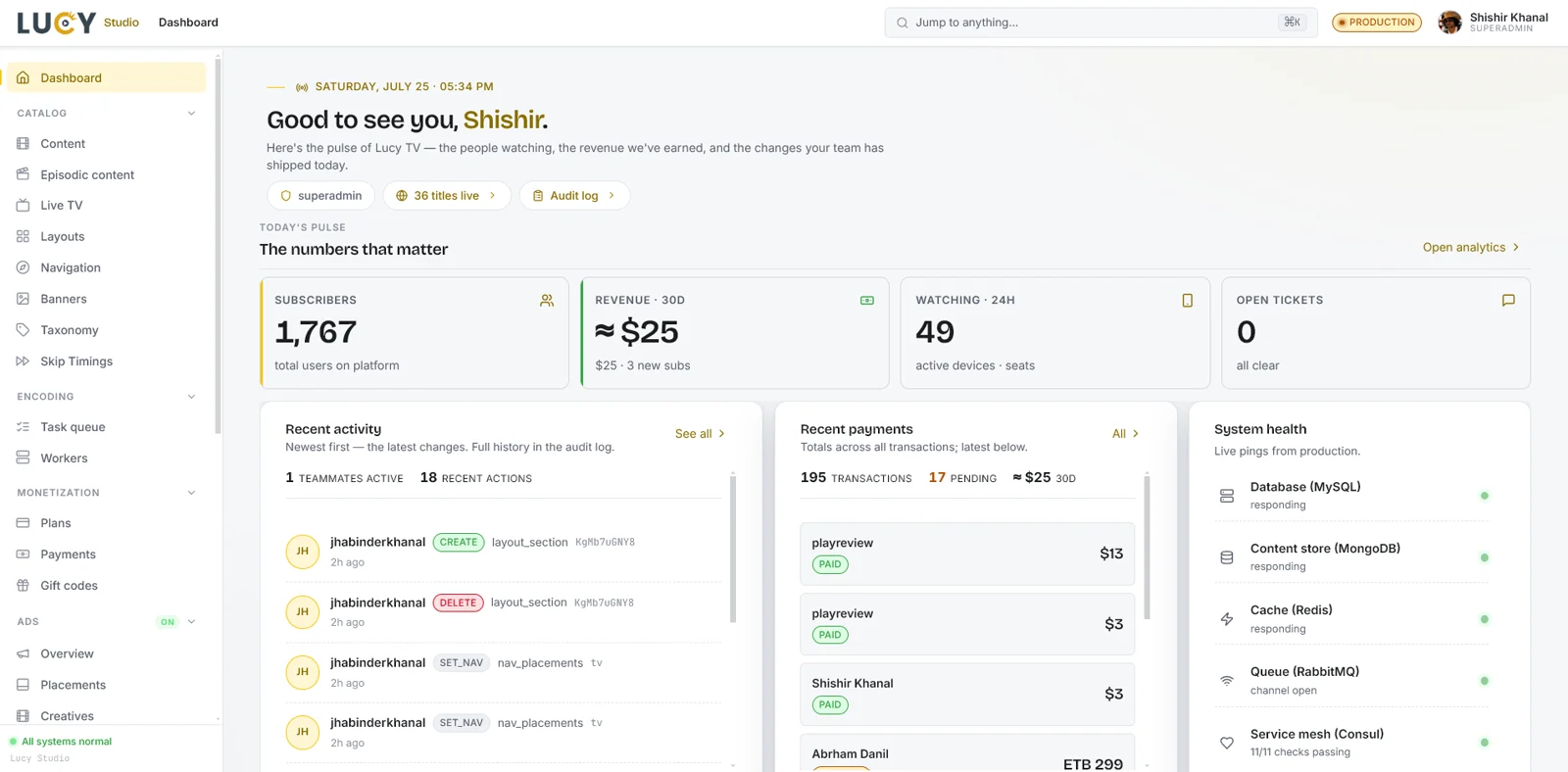
Task: Click the Subscribers card users icon
Action: coord(547,301)
